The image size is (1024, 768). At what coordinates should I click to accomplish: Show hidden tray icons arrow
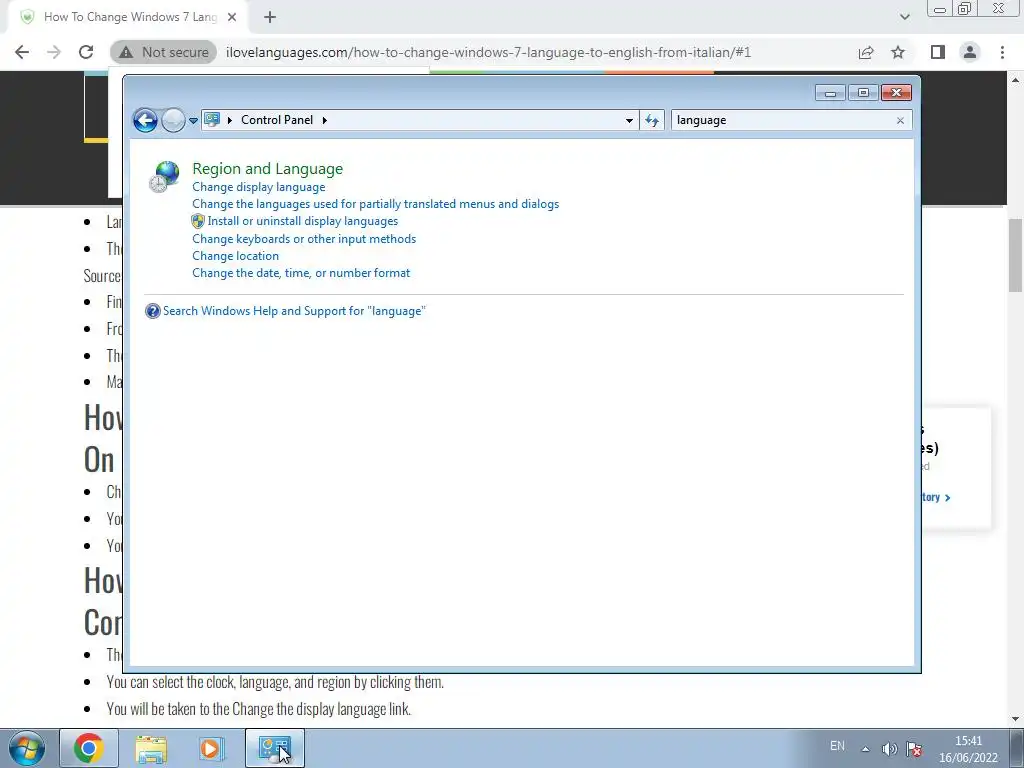point(865,749)
